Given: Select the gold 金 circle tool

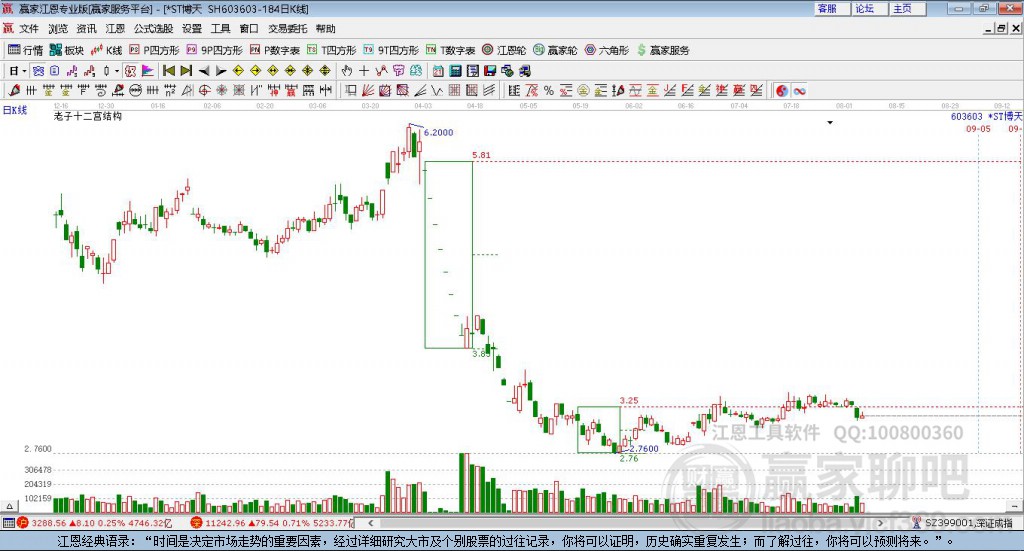Looking at the screenshot, I should pos(583,91).
